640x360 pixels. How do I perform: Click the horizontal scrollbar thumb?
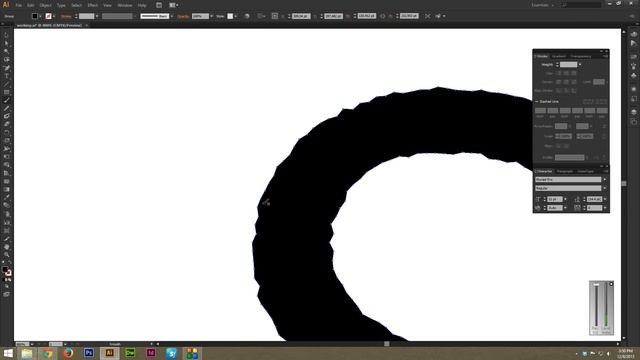point(387,344)
